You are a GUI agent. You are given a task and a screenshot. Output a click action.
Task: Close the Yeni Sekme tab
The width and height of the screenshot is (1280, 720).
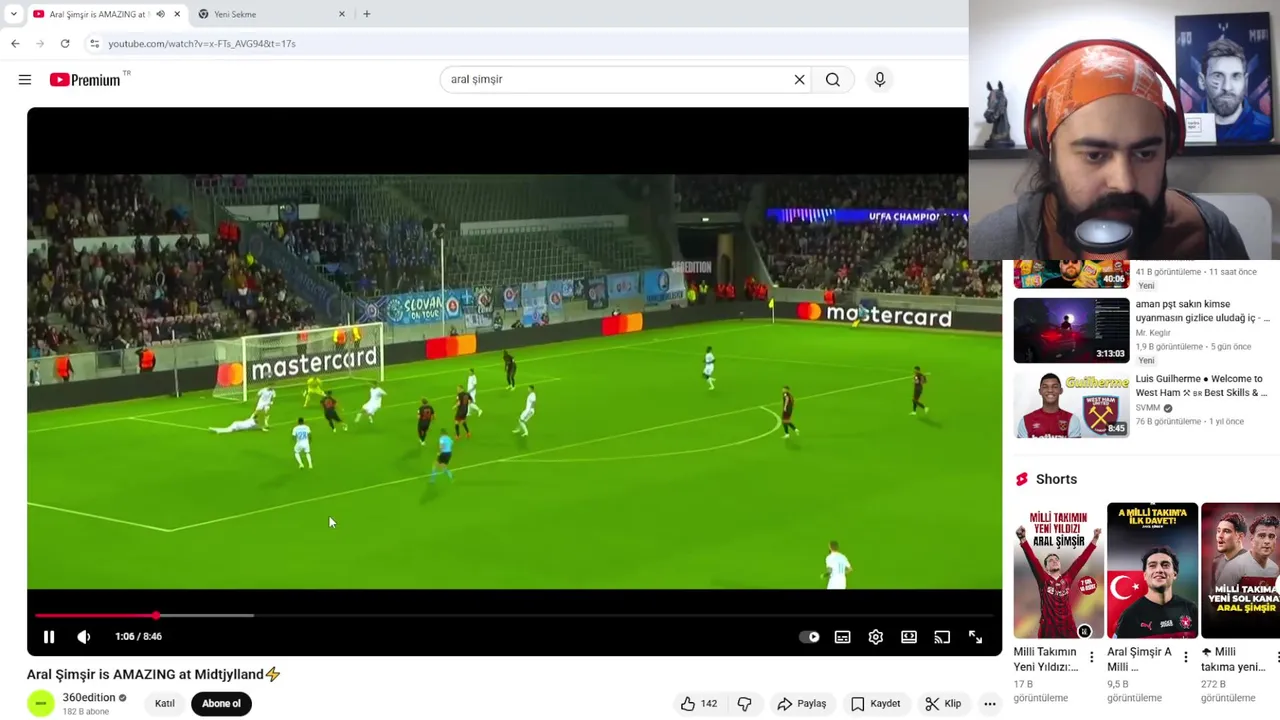342,14
